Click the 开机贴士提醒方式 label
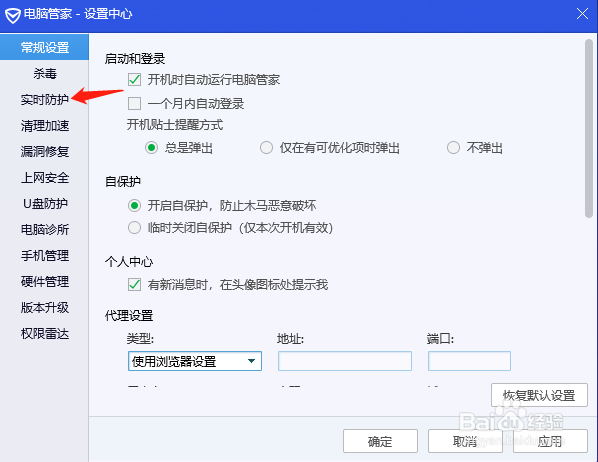Image resolution: width=598 pixels, height=462 pixels. tap(175, 125)
